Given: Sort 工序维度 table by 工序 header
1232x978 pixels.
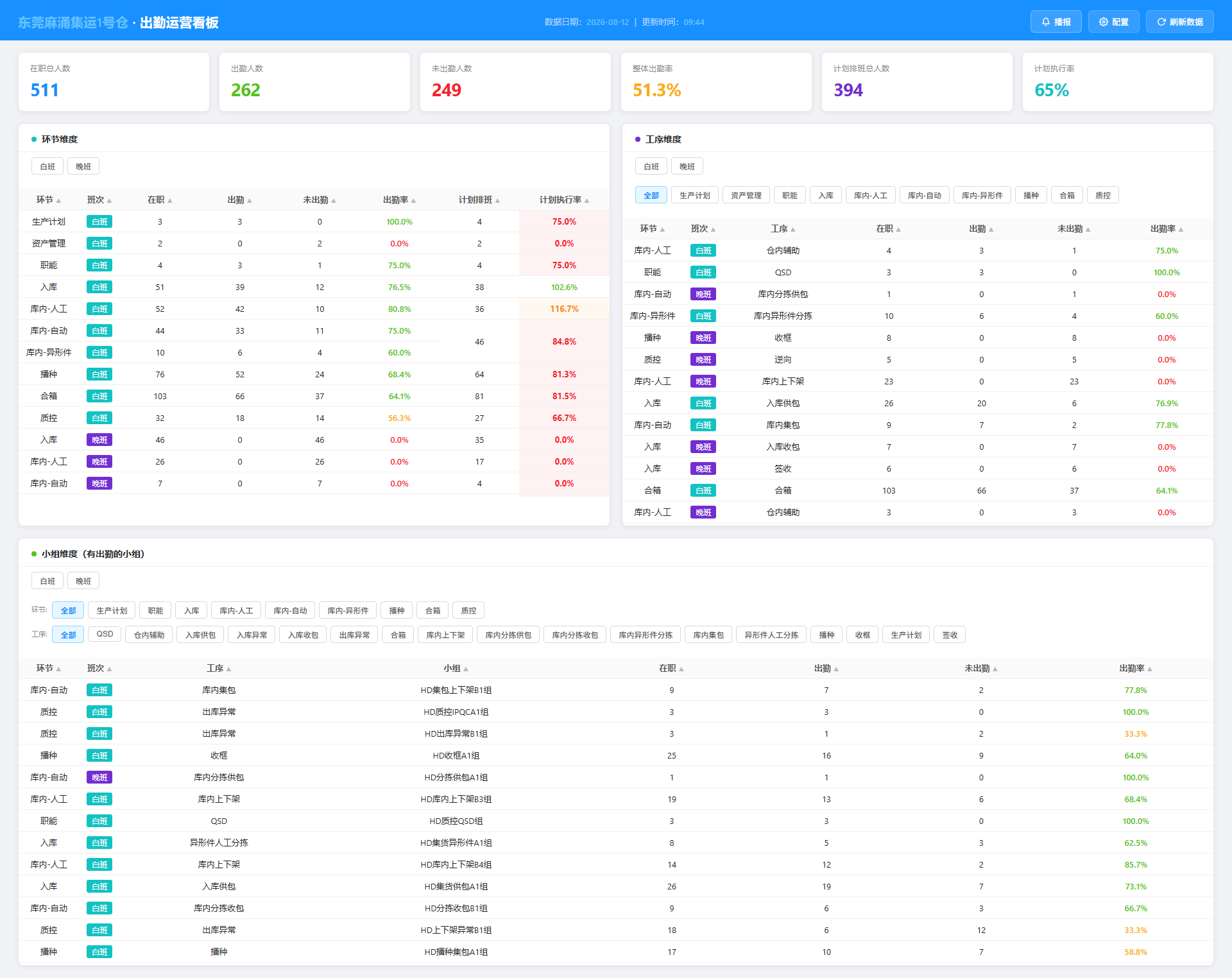Looking at the screenshot, I should pos(783,229).
